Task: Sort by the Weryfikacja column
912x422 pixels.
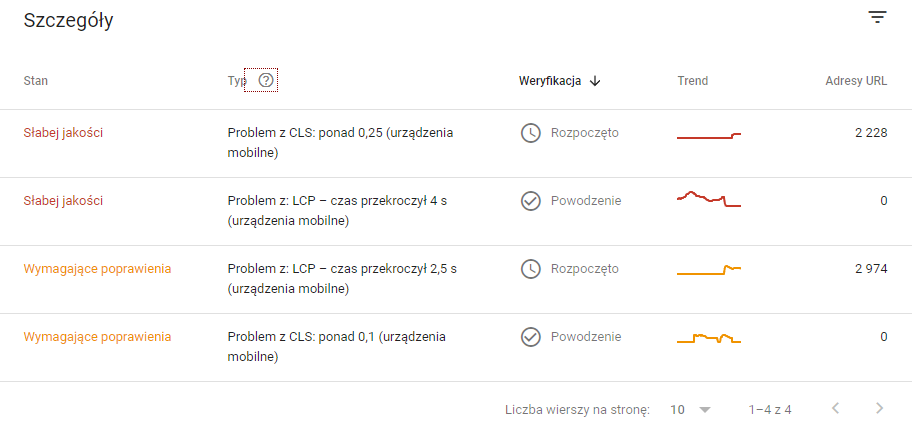Action: 549,81
